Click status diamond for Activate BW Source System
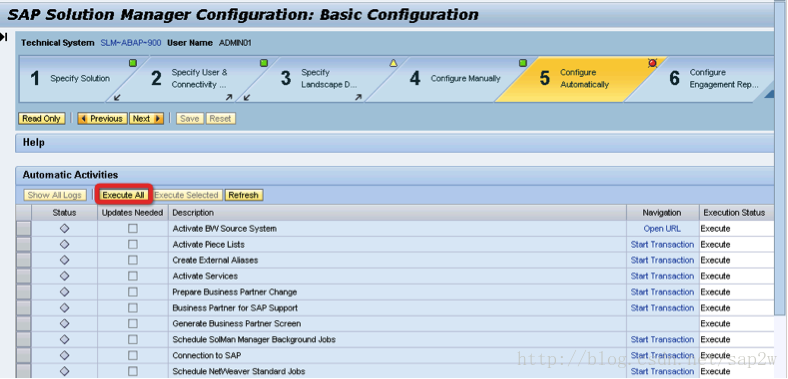This screenshot has height=379, width=788. click(x=64, y=229)
